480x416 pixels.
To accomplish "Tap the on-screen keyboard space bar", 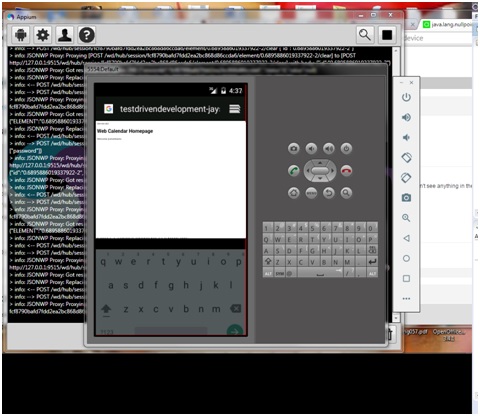I will point(171,331).
